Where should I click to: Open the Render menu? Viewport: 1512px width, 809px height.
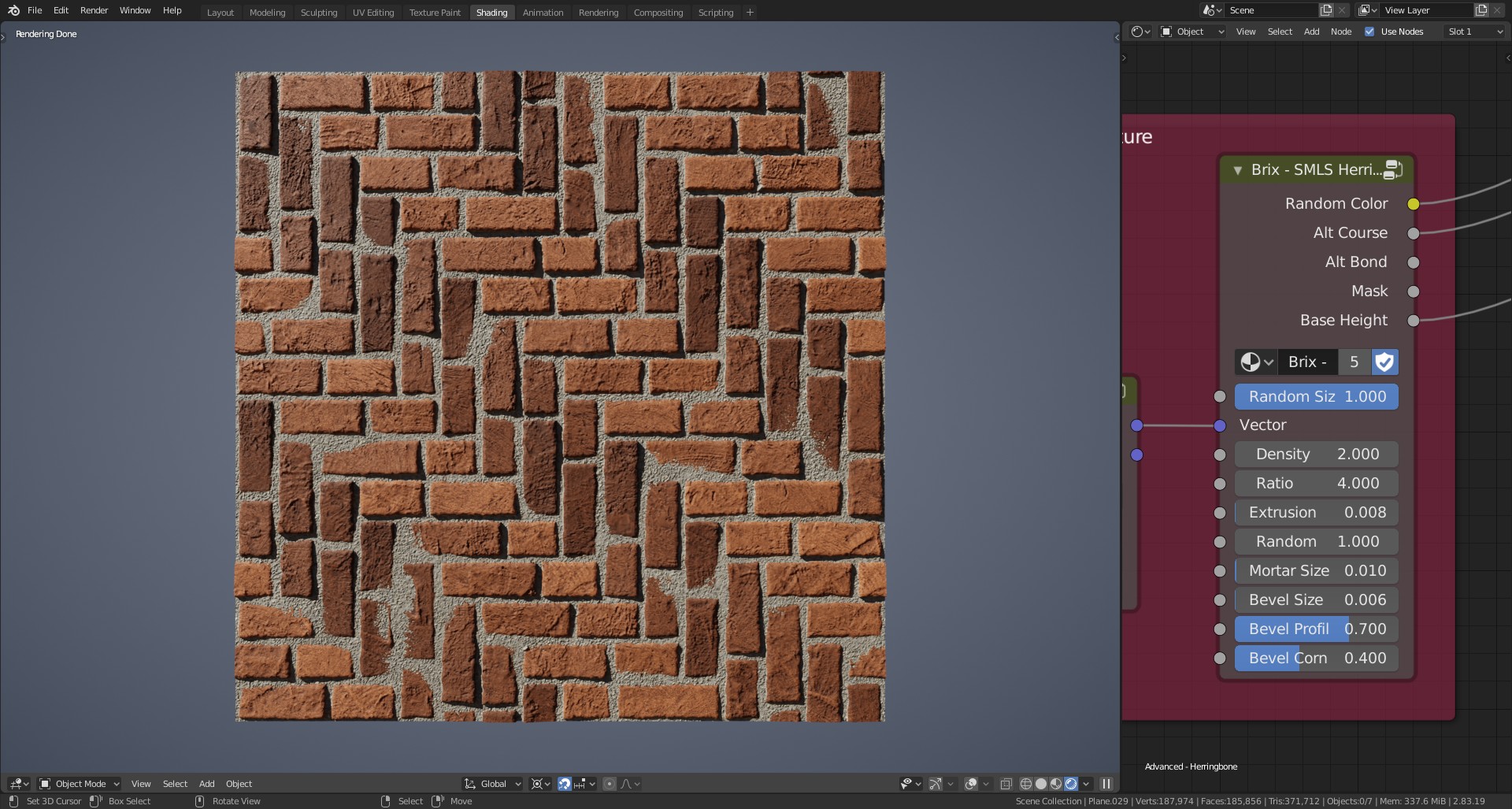coord(94,10)
